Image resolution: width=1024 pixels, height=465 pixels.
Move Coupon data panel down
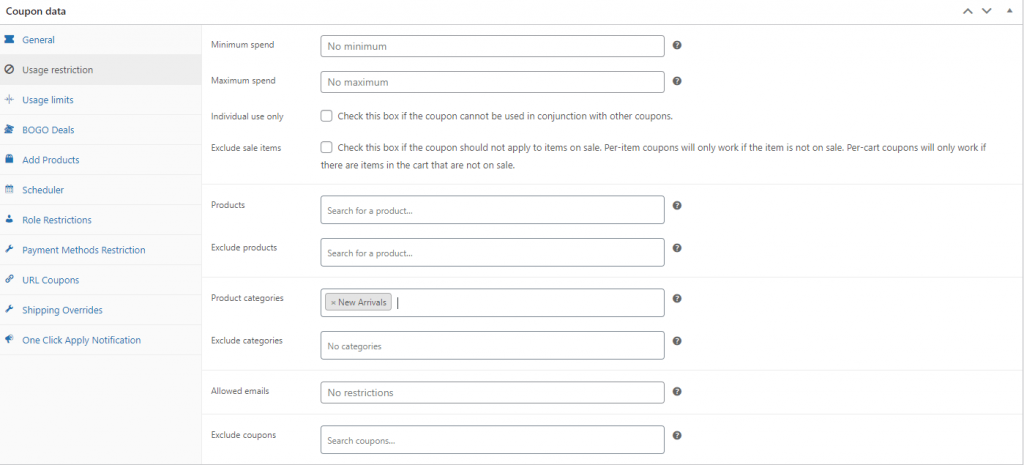coord(986,11)
